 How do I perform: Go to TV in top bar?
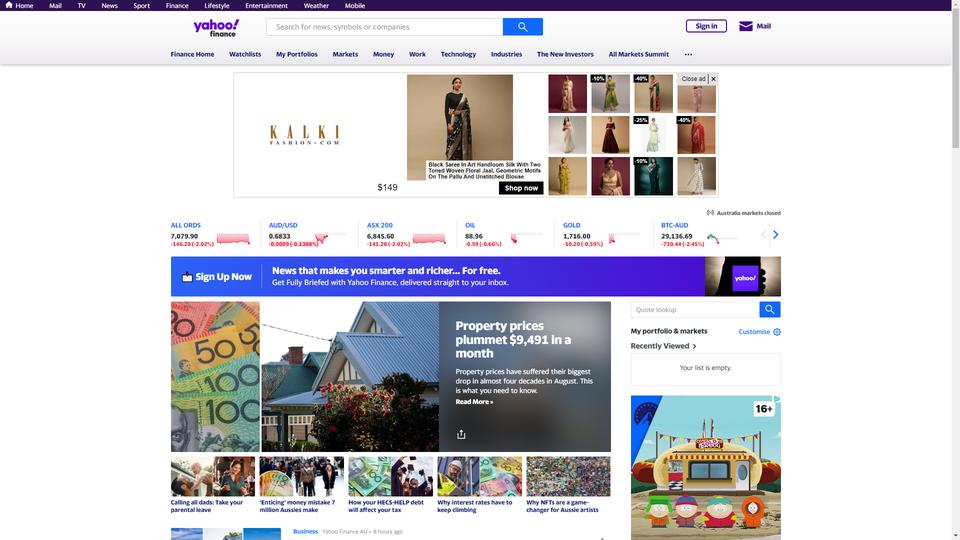[x=81, y=6]
